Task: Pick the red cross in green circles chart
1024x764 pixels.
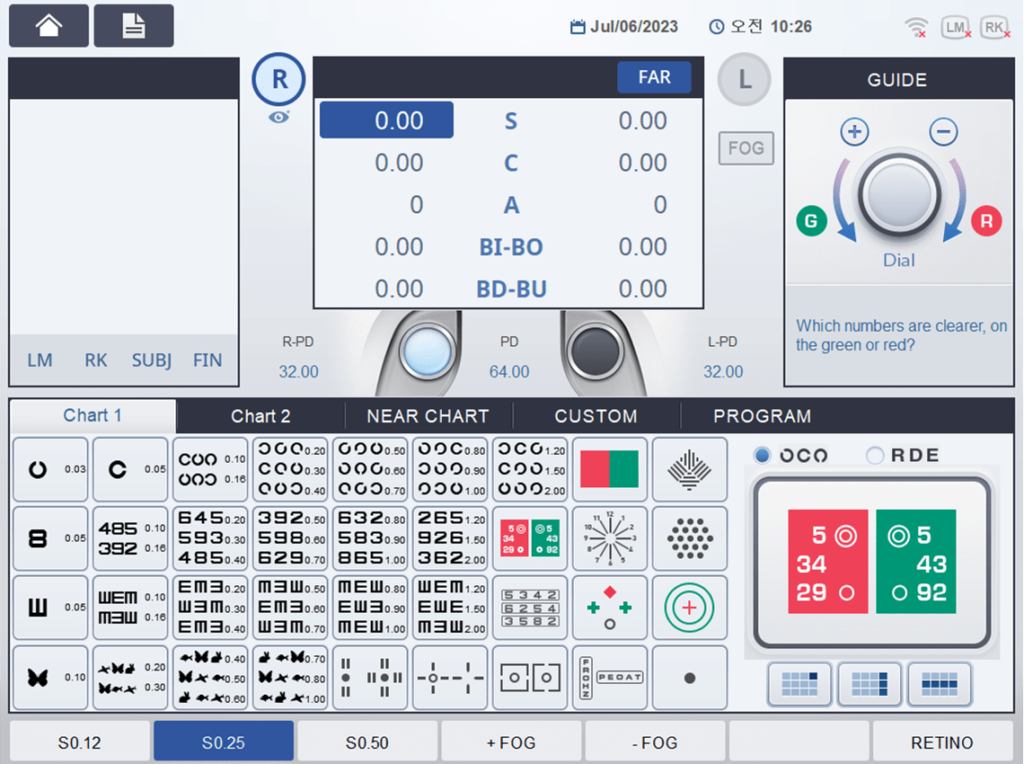Action: coord(689,607)
